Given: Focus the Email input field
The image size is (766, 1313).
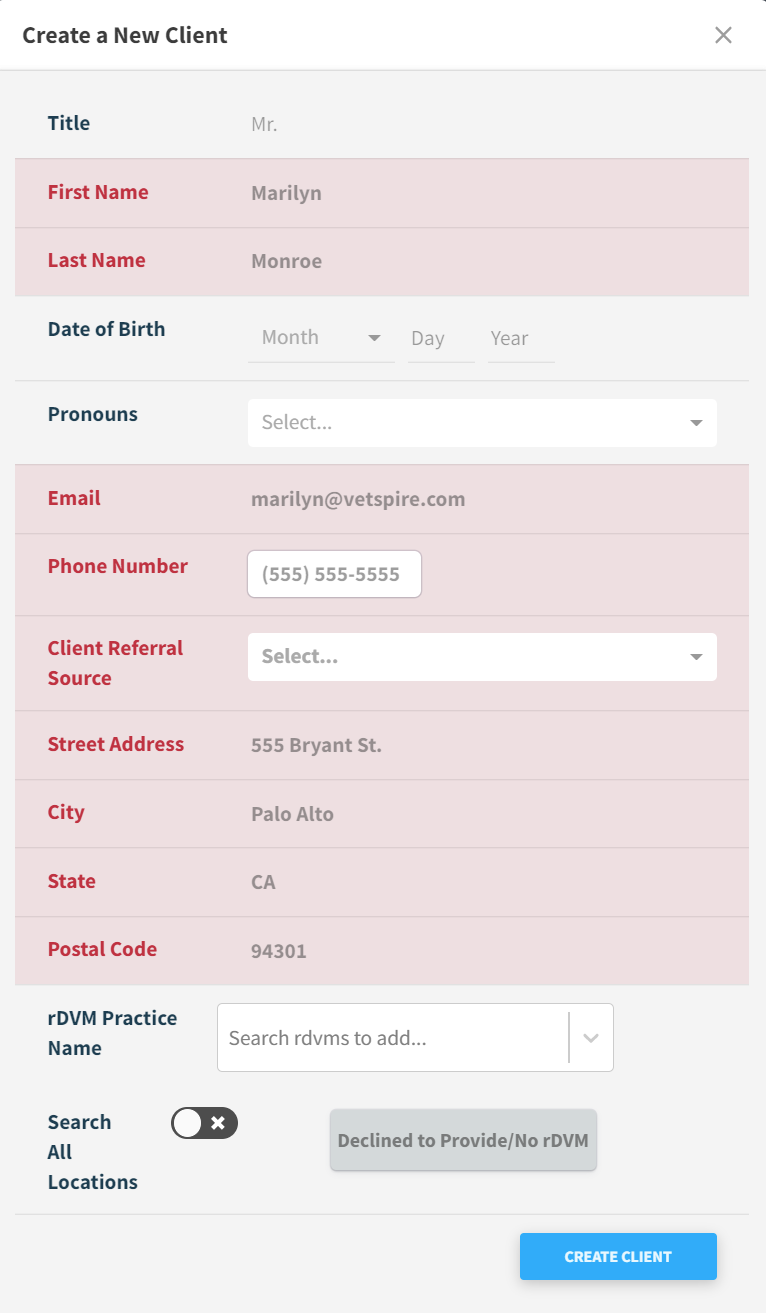Looking at the screenshot, I should 480,499.
